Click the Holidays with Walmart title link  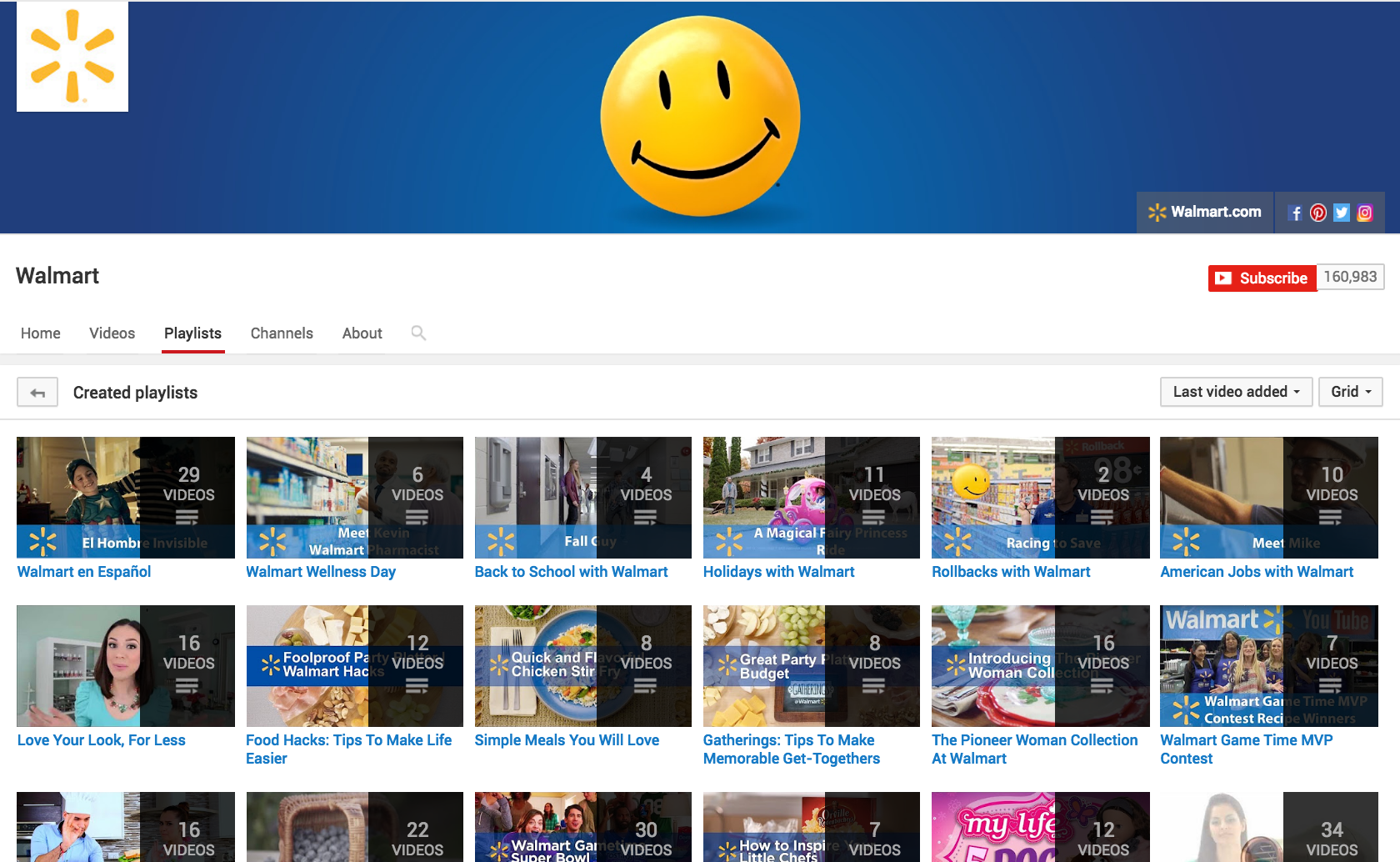[779, 572]
